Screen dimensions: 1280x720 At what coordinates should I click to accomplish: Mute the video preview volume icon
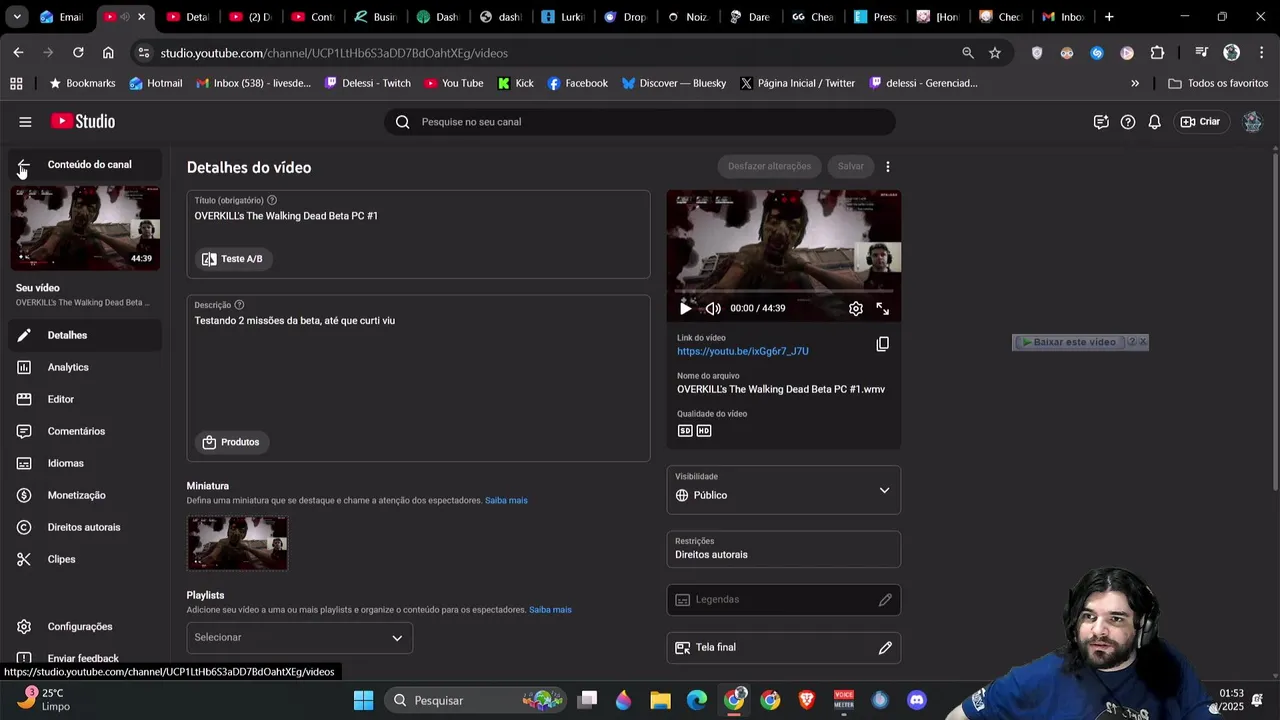(x=713, y=308)
